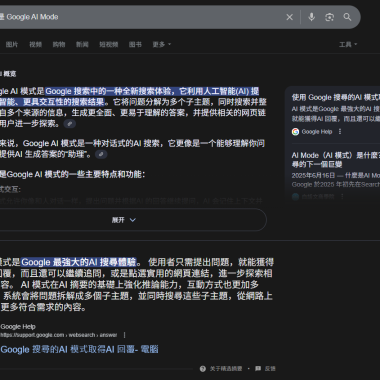Click the support.google.com breadcrumb URL
The height and width of the screenshot is (380, 380).
(59, 335)
